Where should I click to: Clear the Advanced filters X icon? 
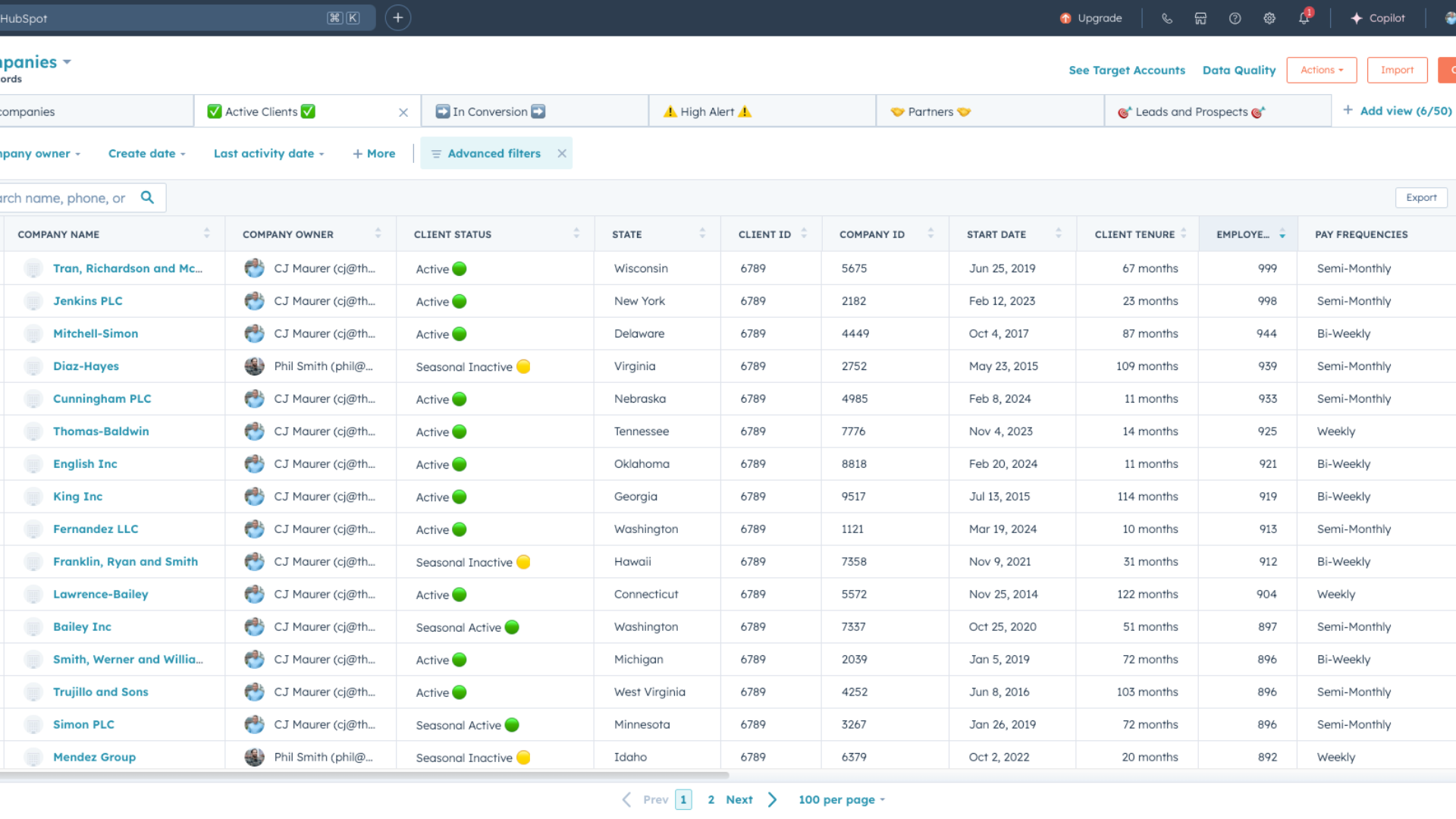pyautogui.click(x=562, y=153)
